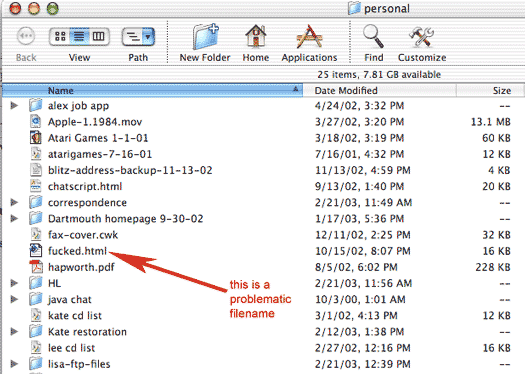Expand the HL folder
Screen dimensions: 525x374
click(x=14, y=283)
